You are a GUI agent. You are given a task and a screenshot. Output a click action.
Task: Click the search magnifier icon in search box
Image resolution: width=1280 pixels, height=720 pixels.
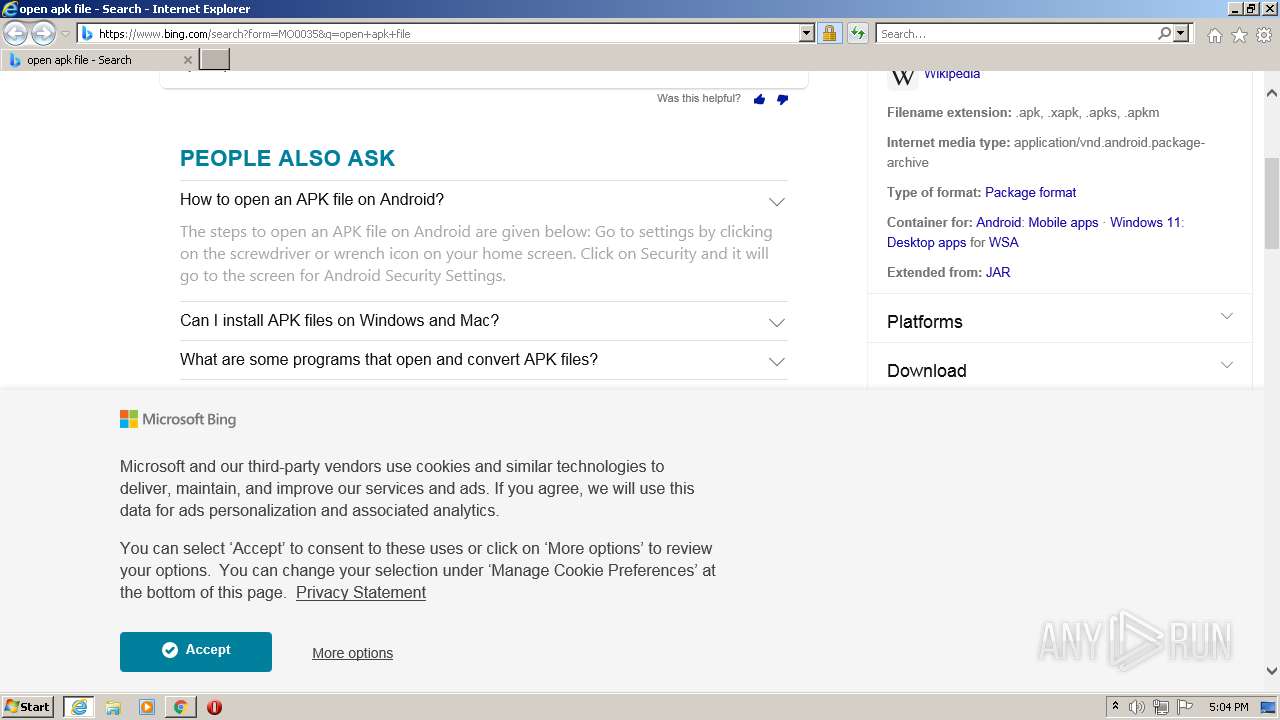click(1164, 34)
